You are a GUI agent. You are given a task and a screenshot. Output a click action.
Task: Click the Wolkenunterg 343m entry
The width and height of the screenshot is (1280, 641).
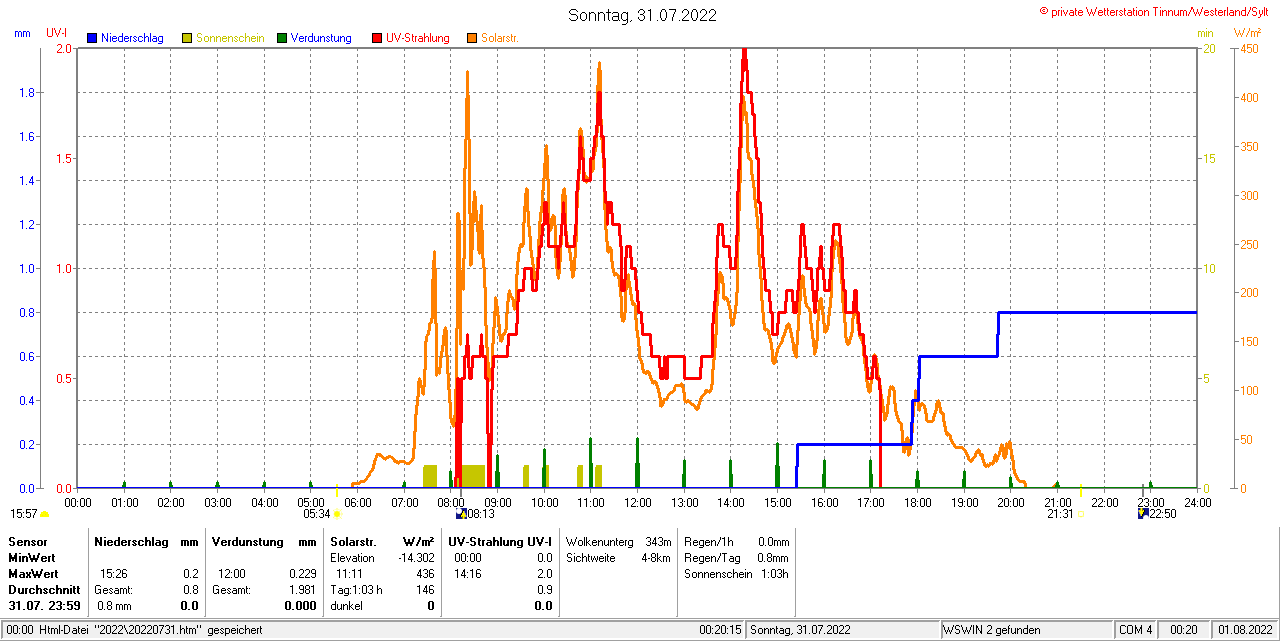click(618, 541)
